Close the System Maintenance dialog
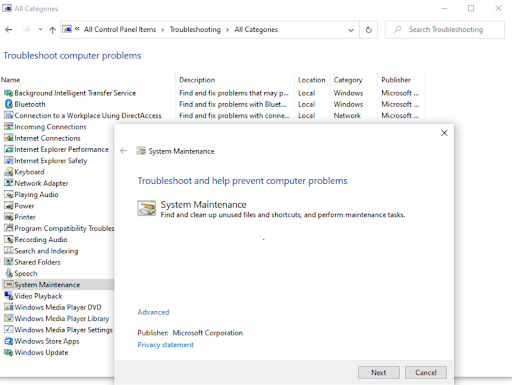The image size is (512, 385). coord(444,133)
